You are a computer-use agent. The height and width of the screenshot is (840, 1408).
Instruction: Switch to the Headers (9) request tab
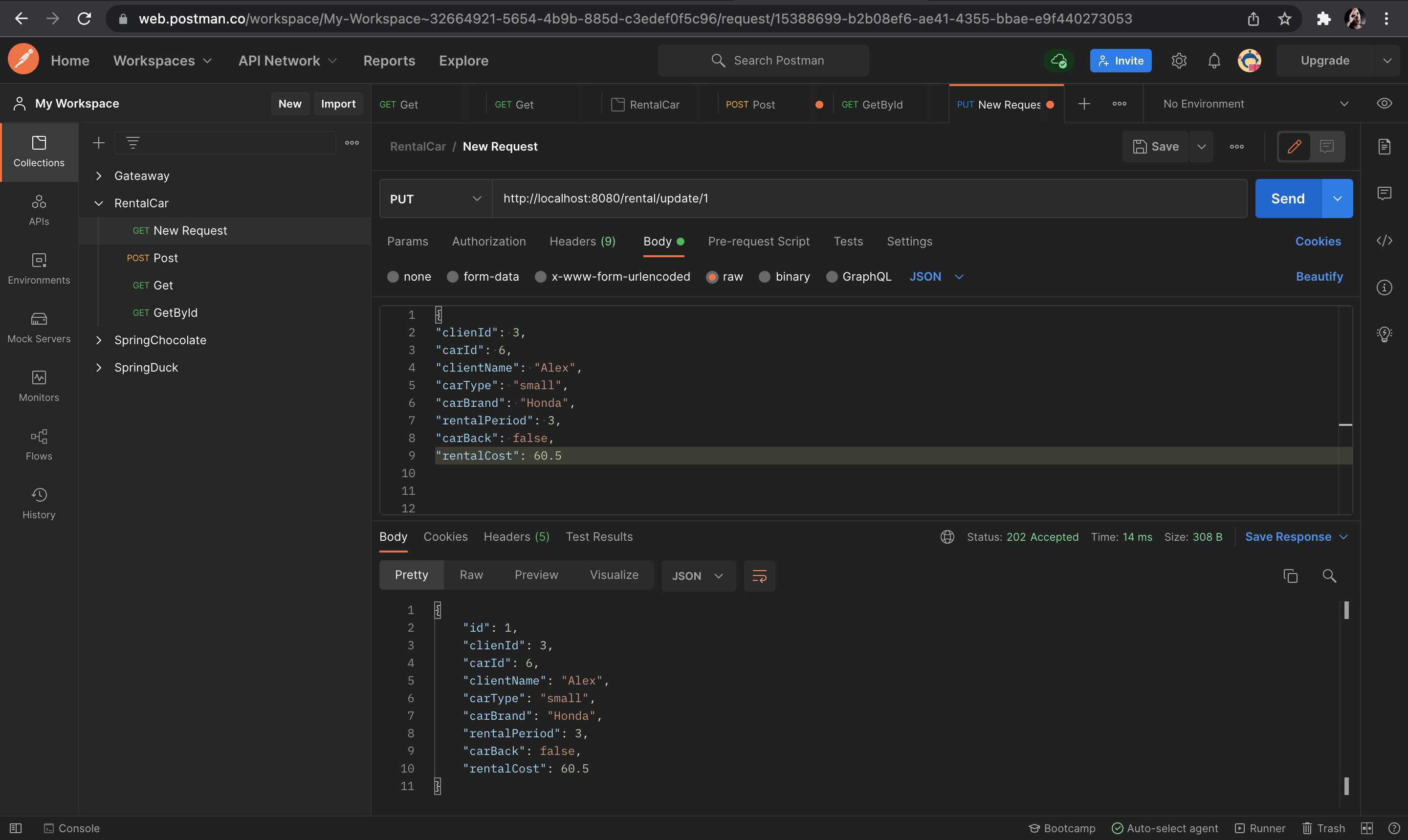pos(582,241)
